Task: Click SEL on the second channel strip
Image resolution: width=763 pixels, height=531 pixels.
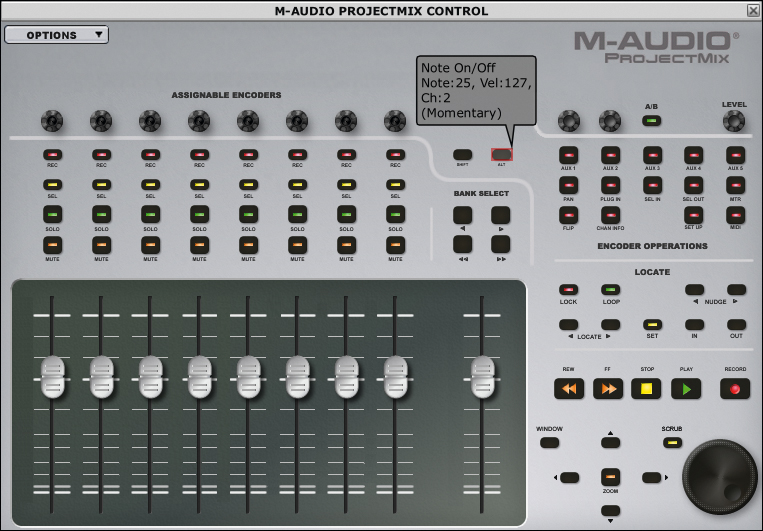Action: tap(101, 185)
